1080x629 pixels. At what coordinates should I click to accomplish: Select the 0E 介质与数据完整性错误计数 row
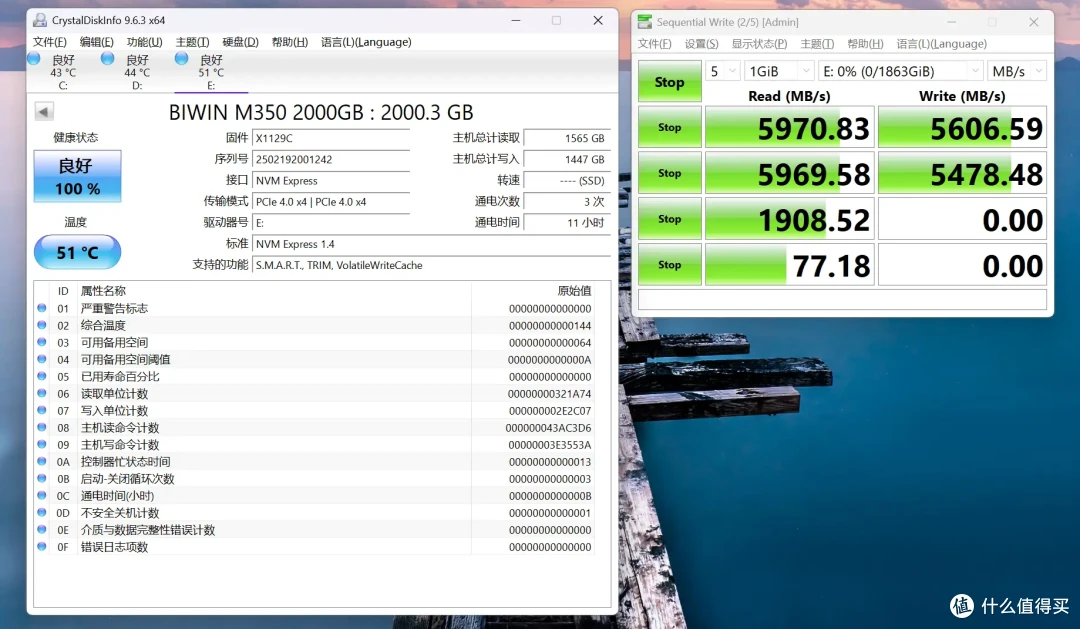coord(314,530)
